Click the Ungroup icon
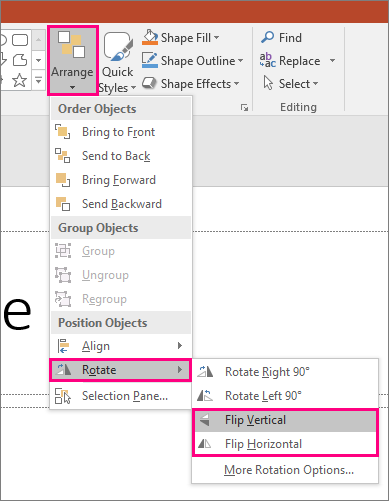The width and height of the screenshot is (389, 501). pyautogui.click(x=63, y=275)
